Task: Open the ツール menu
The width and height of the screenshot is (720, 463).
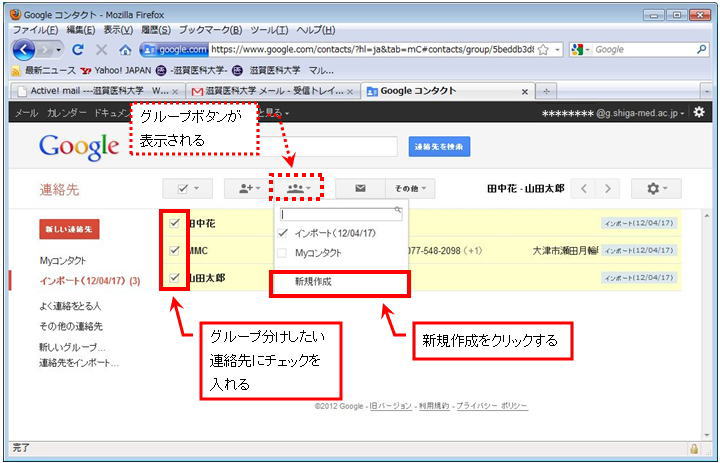Action: coord(269,30)
